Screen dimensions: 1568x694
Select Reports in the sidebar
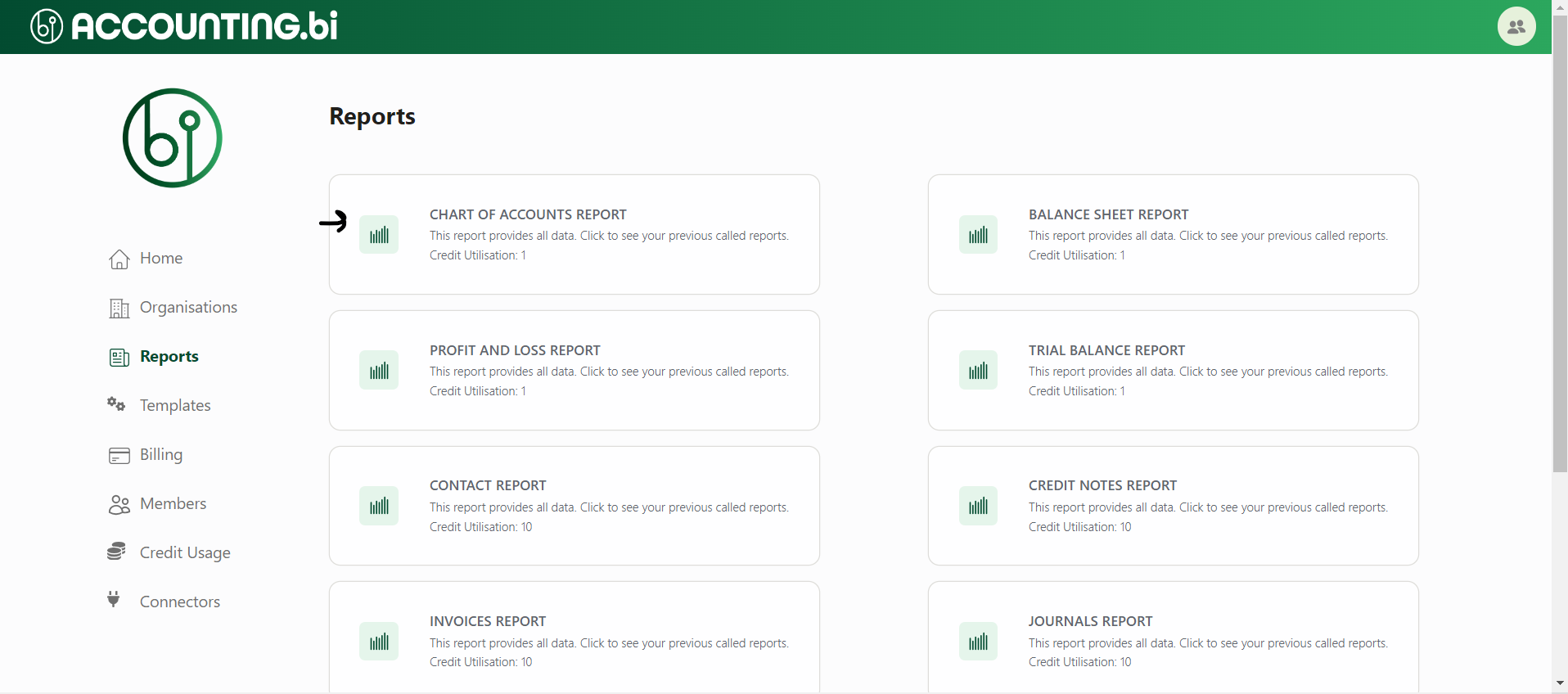click(169, 357)
